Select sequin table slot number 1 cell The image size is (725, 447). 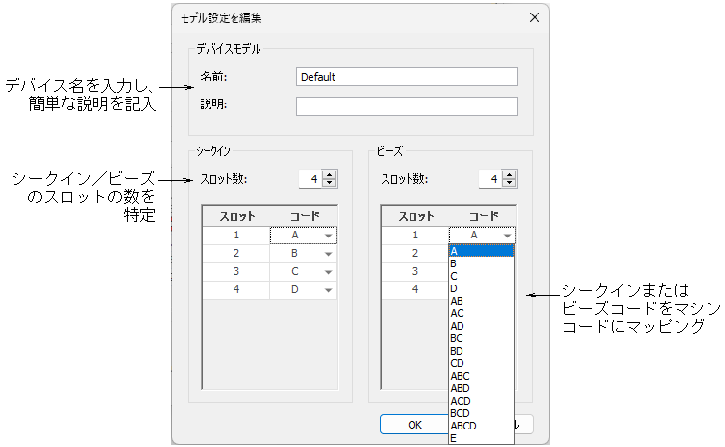[236, 235]
